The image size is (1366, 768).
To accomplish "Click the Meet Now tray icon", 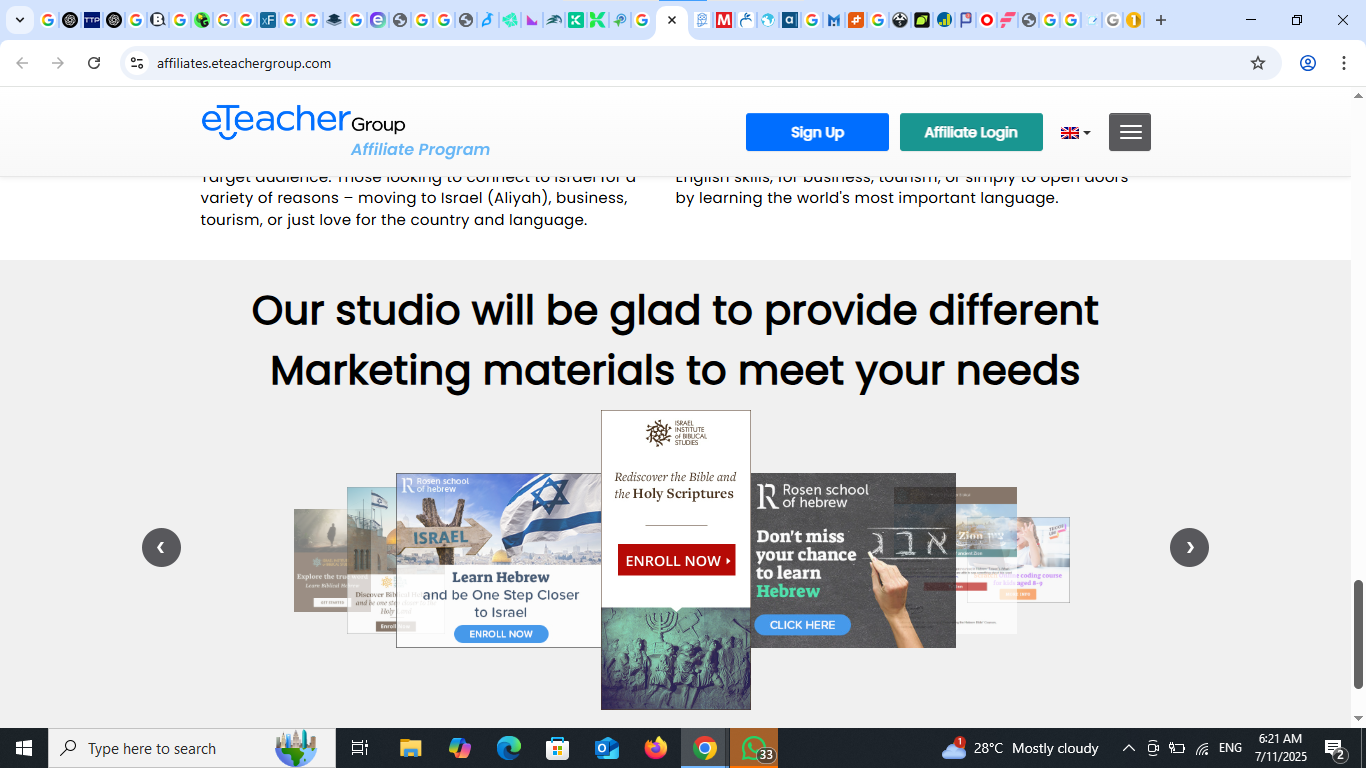I will [1153, 748].
